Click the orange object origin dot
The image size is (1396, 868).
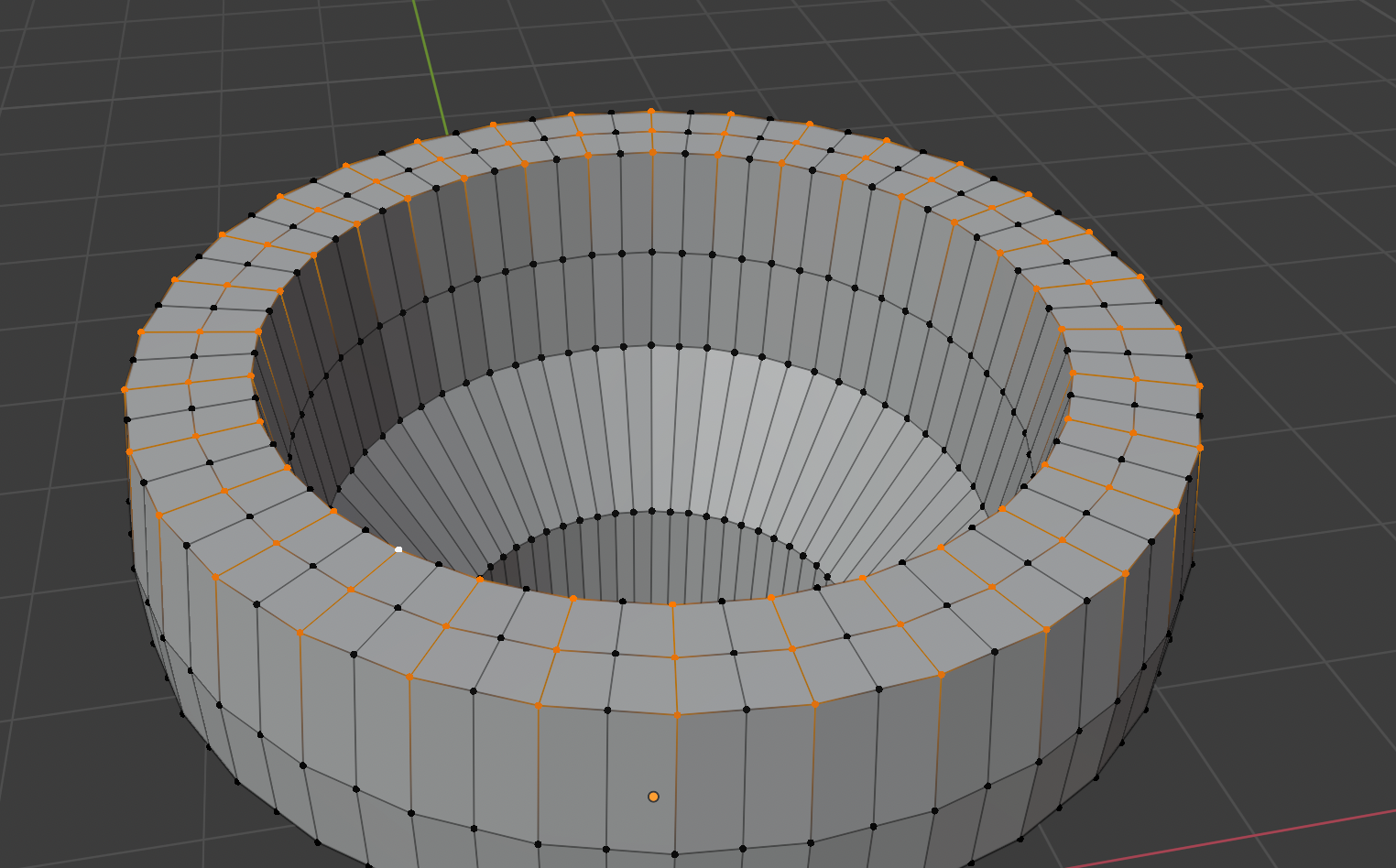coord(653,797)
